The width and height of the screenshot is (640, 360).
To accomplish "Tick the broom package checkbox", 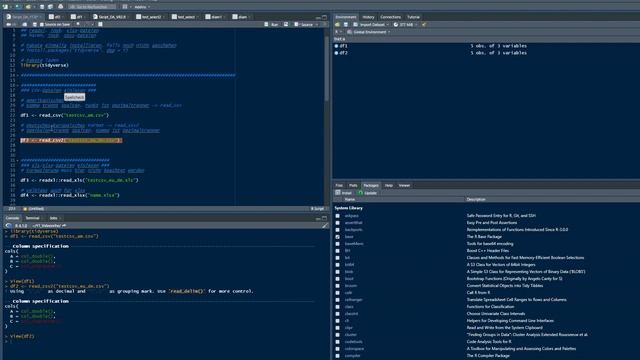I will click(337, 286).
